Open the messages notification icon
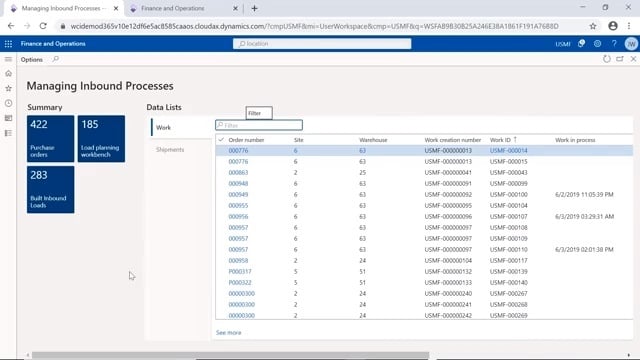The image size is (640, 360). pos(581,44)
